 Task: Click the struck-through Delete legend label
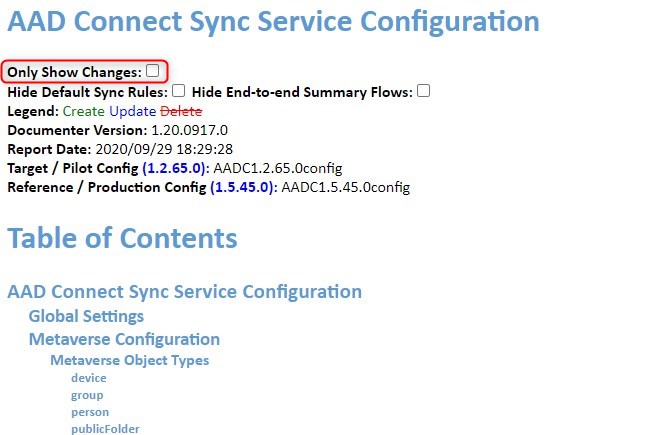[x=181, y=111]
